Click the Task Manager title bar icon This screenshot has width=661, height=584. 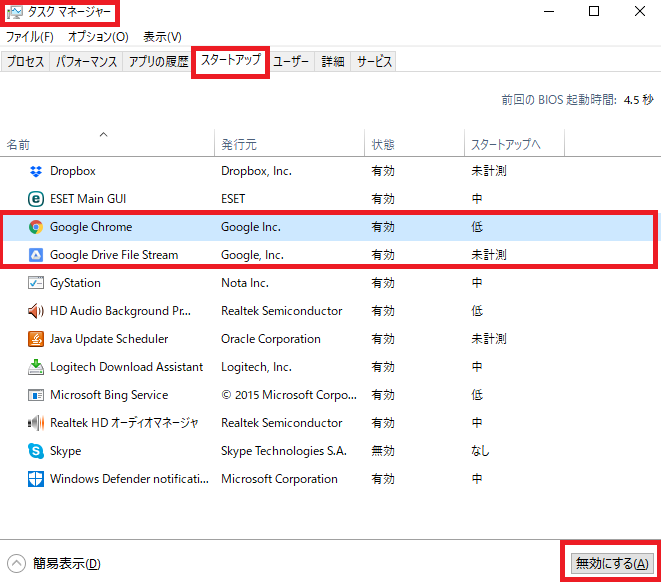[15, 12]
